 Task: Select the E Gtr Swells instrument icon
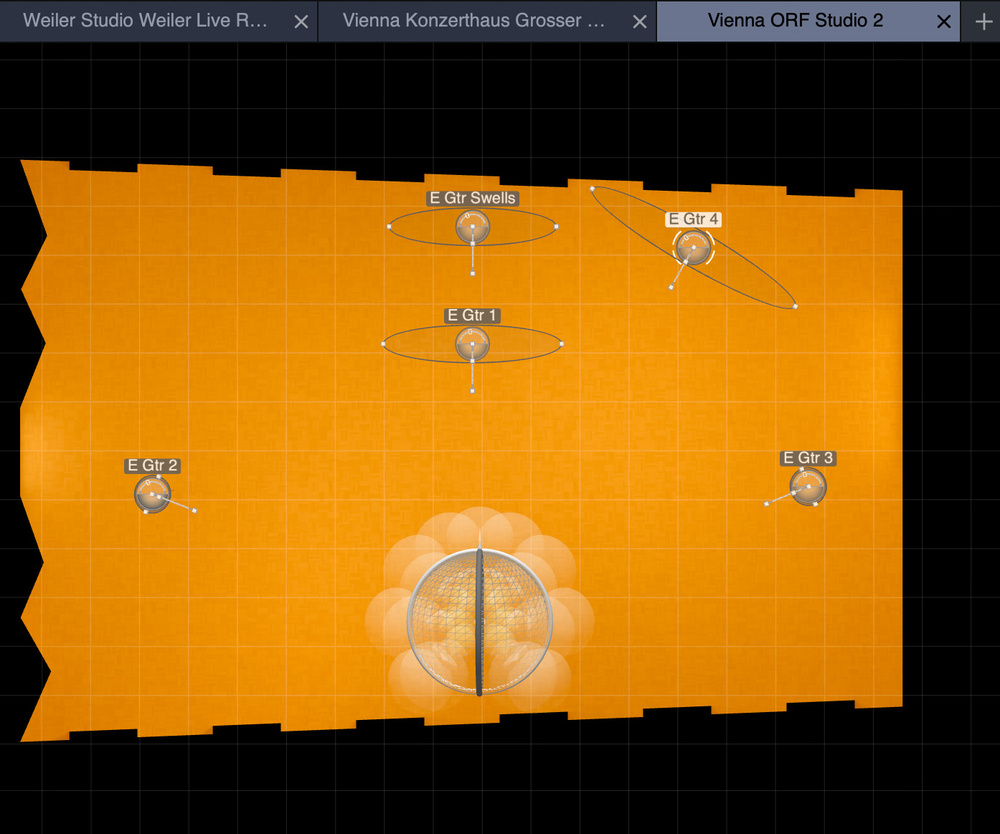[472, 227]
